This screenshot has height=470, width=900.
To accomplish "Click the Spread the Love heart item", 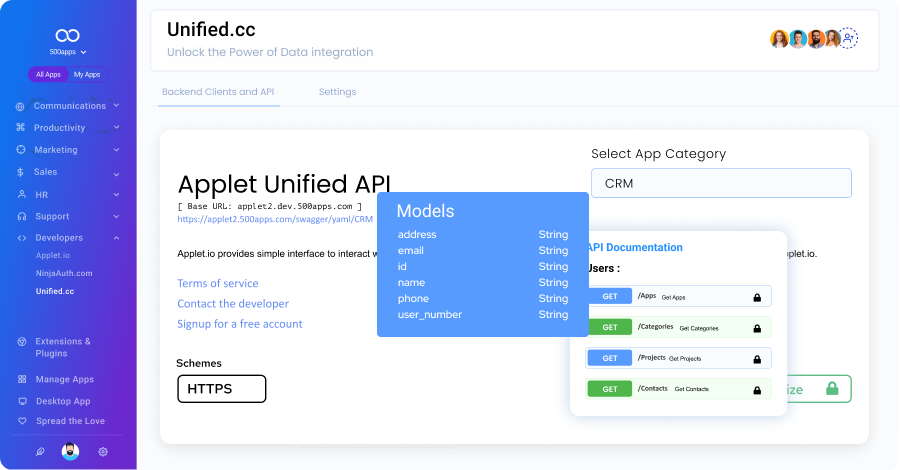I will click(70, 421).
